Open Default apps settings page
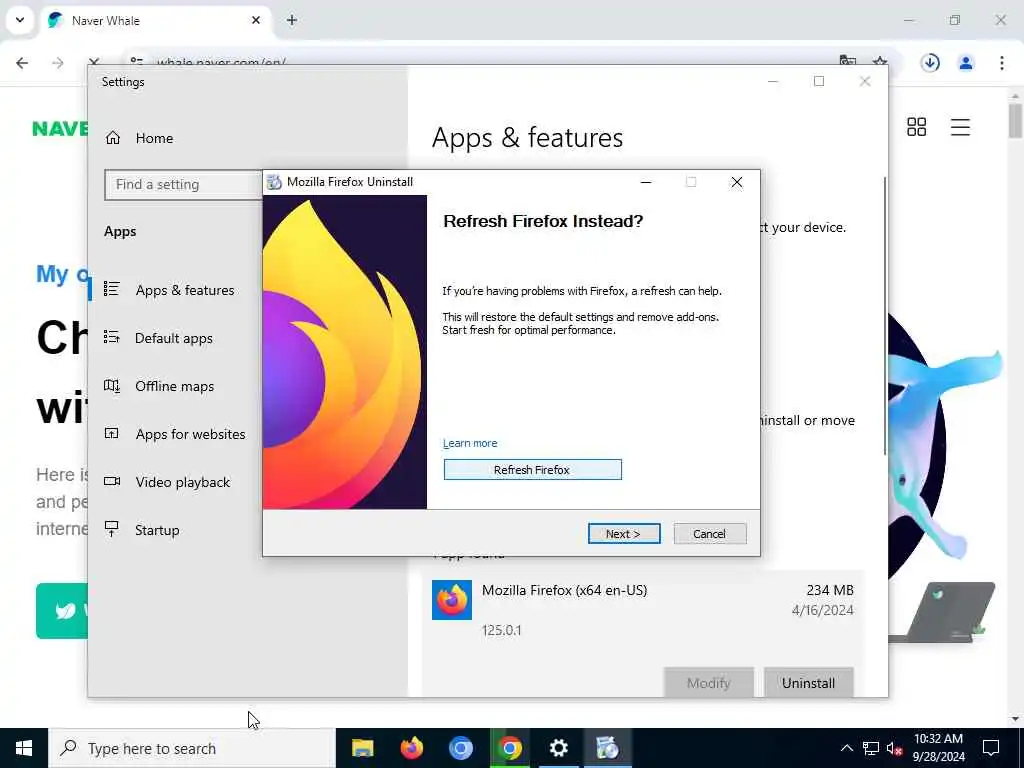This screenshot has width=1024, height=768. pyautogui.click(x=174, y=338)
